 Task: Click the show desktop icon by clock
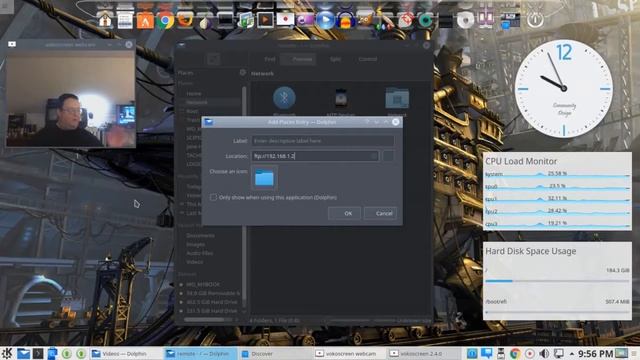pyautogui.click(x=621, y=353)
